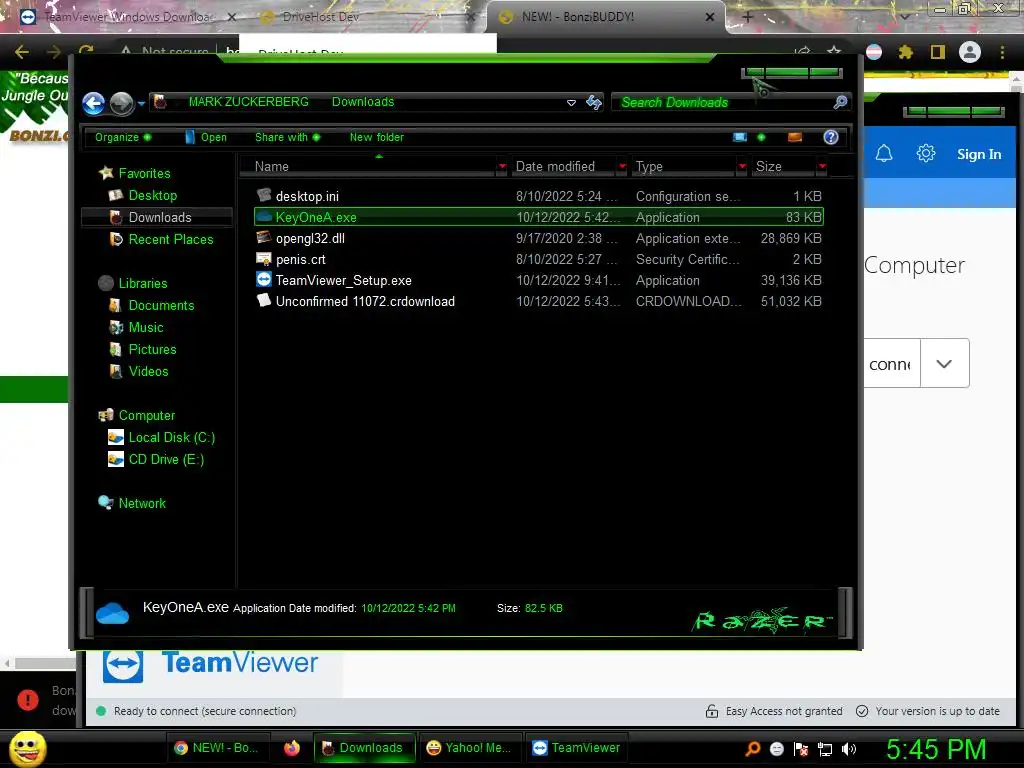This screenshot has width=1024, height=768.
Task: Open the Downloads taskbar button
Action: click(x=364, y=748)
